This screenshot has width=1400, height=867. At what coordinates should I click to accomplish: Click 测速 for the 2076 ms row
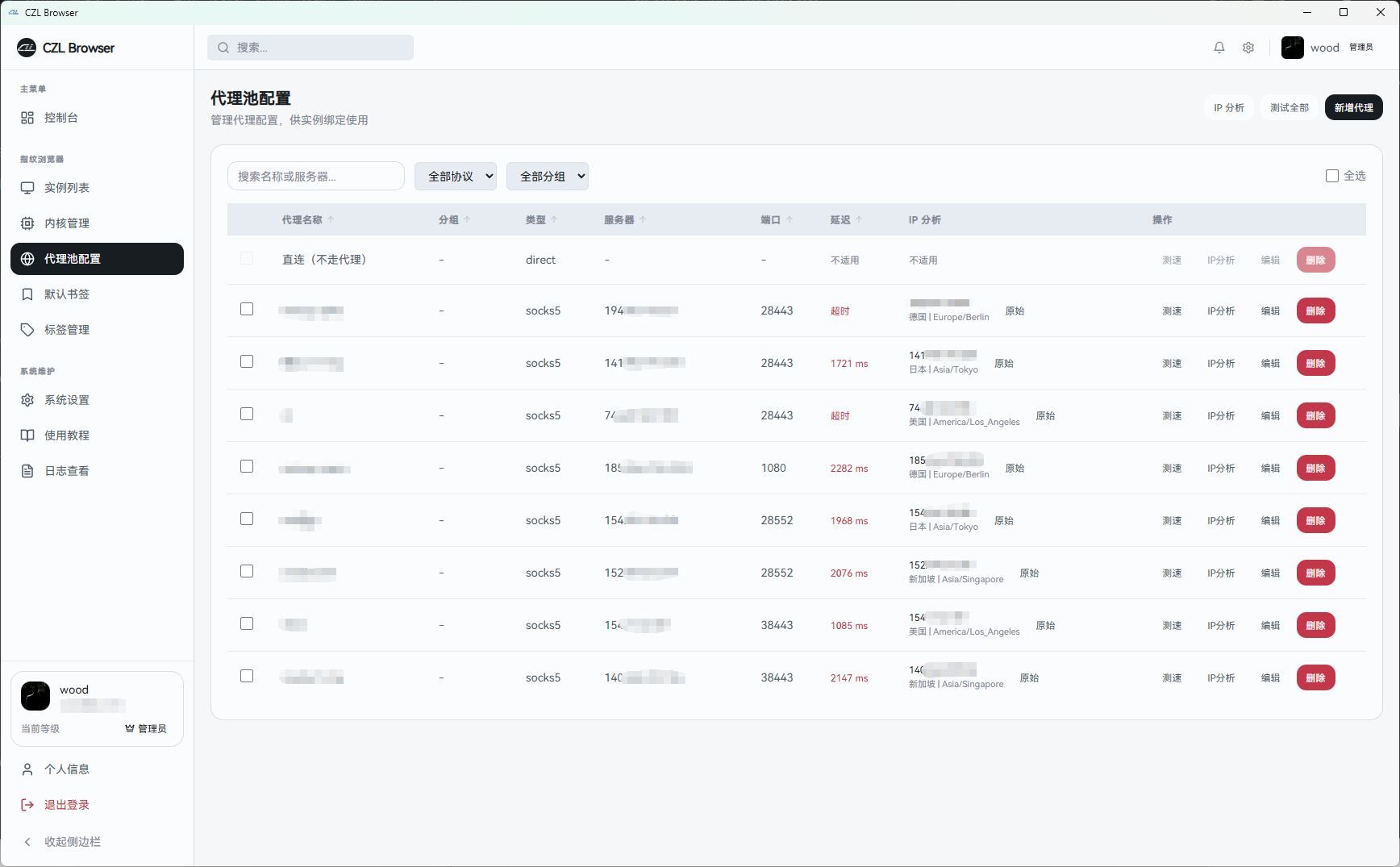tap(1172, 573)
